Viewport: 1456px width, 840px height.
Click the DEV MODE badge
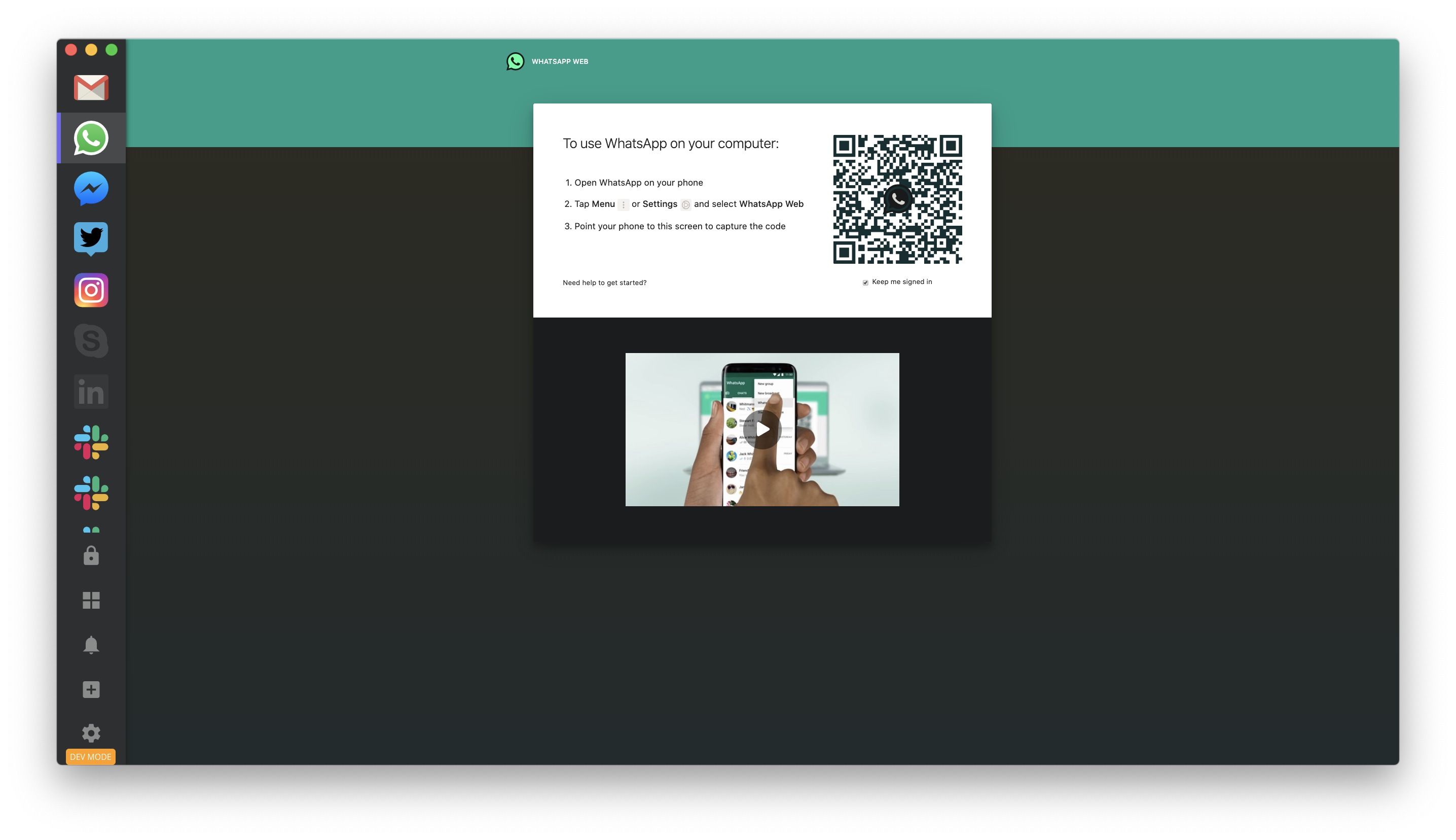[x=91, y=756]
